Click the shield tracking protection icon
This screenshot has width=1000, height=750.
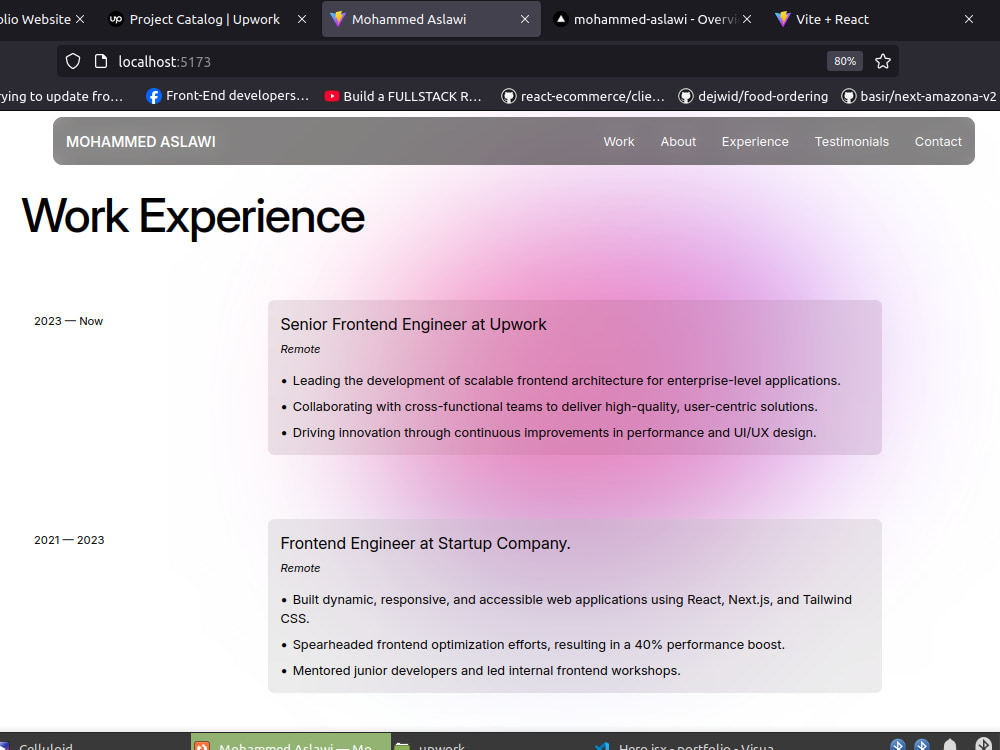pyautogui.click(x=73, y=61)
